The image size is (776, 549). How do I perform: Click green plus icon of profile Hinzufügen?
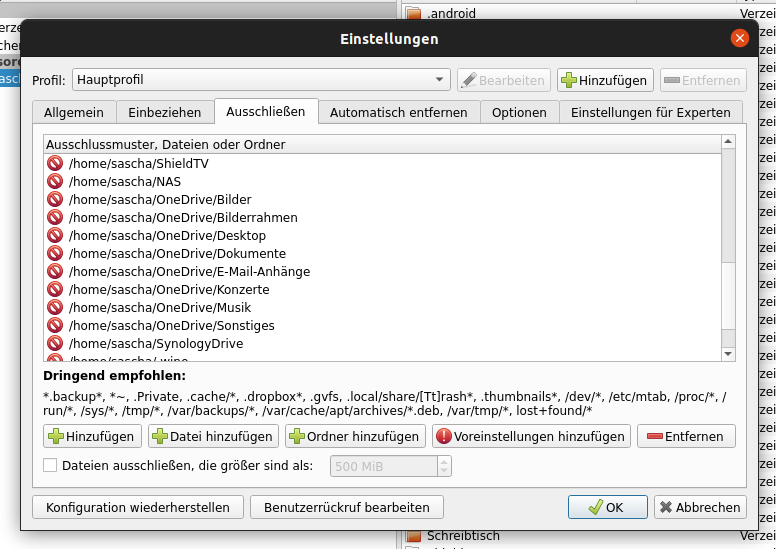click(569, 80)
